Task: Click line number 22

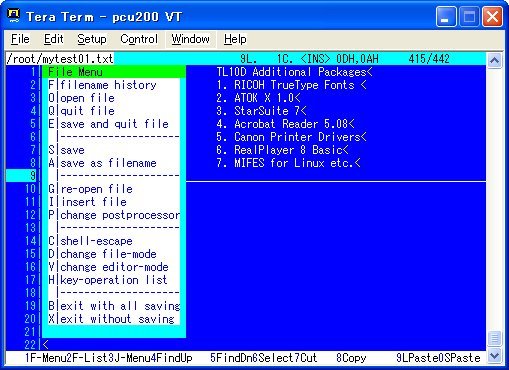Action: 30,345
